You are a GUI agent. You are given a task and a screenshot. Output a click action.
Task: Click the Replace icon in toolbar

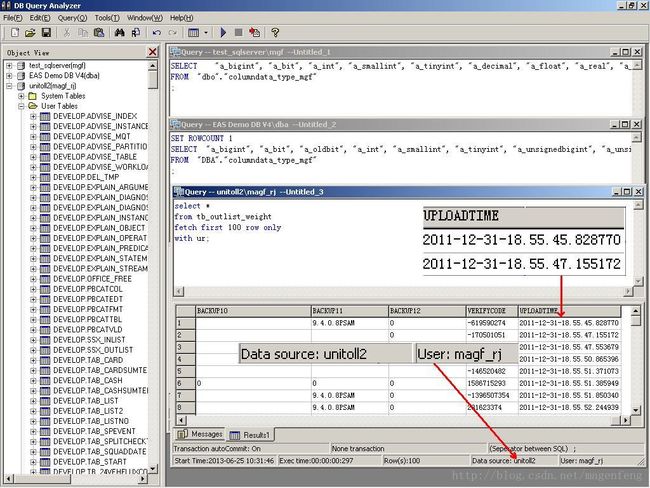point(136,32)
